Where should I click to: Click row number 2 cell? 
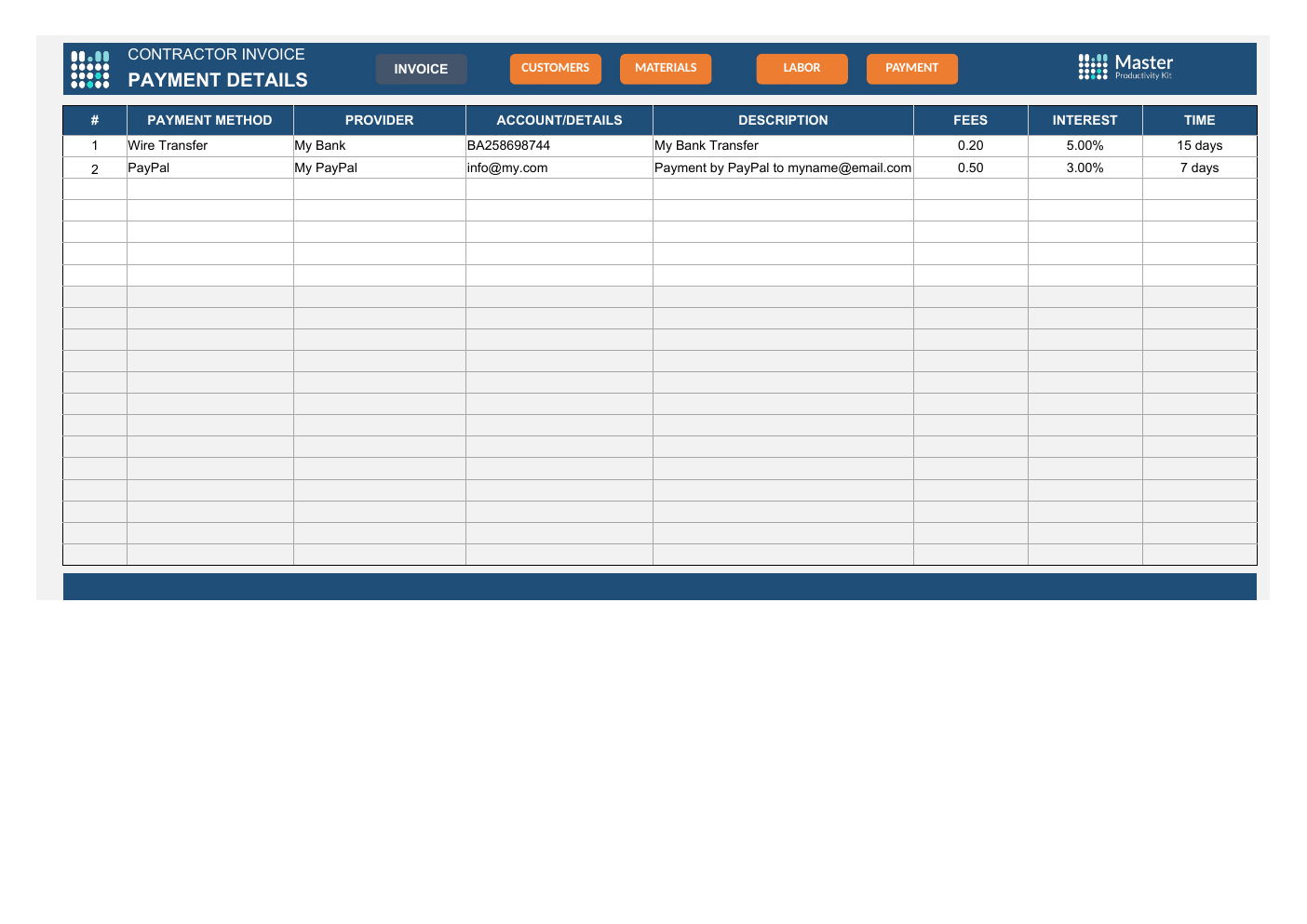tap(95, 167)
